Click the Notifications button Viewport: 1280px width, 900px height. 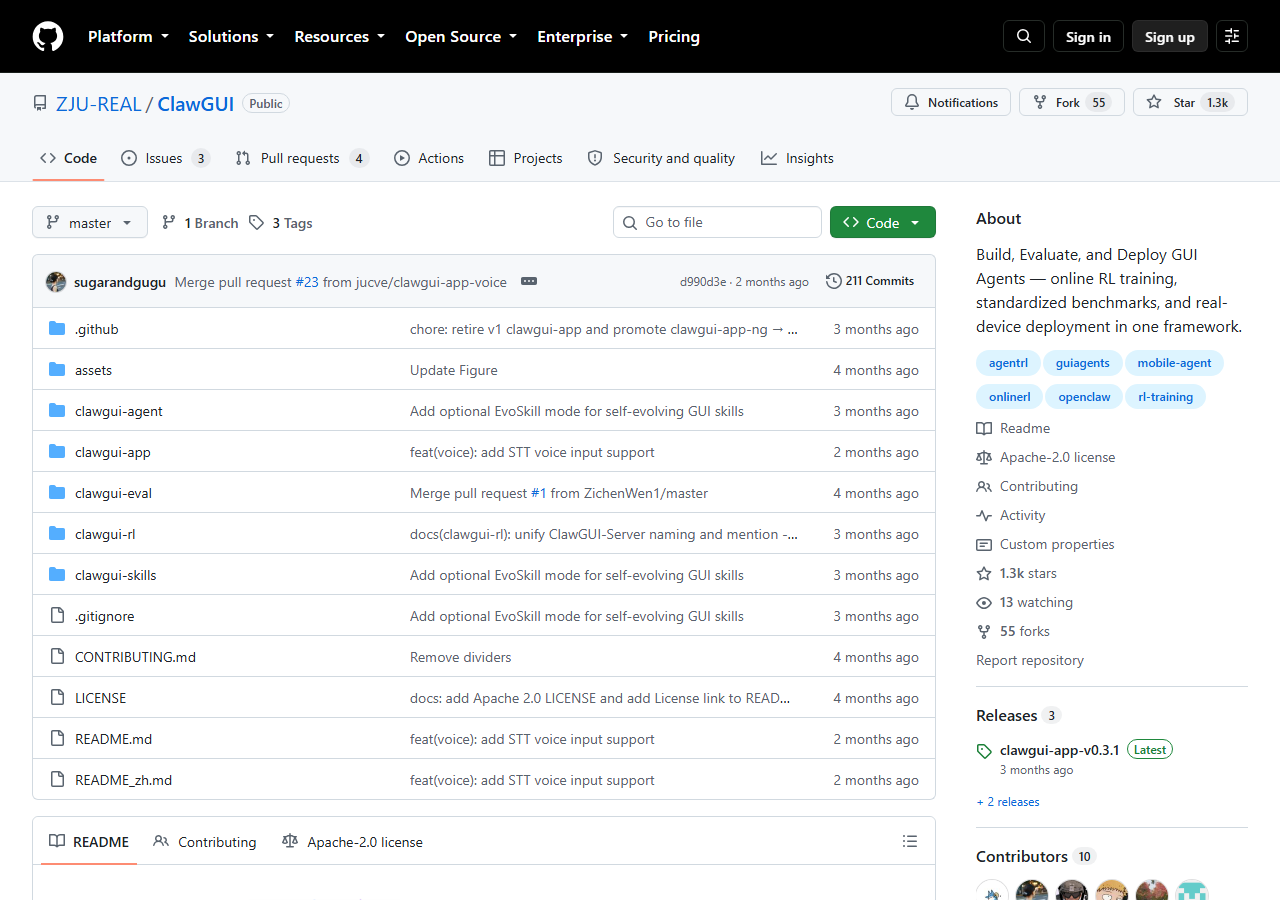coord(951,102)
